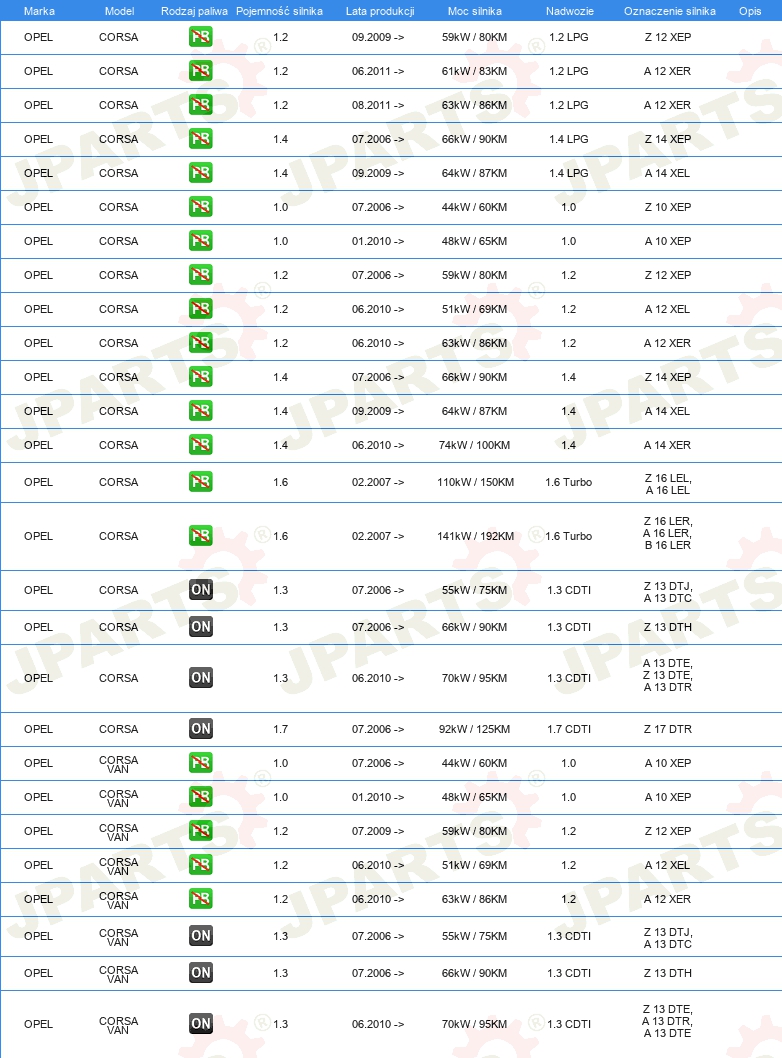Viewport: 782px width, 1058px height.
Task: Click the PB icon for Corsa Van 44kW / 60KM
Action: pos(200,762)
